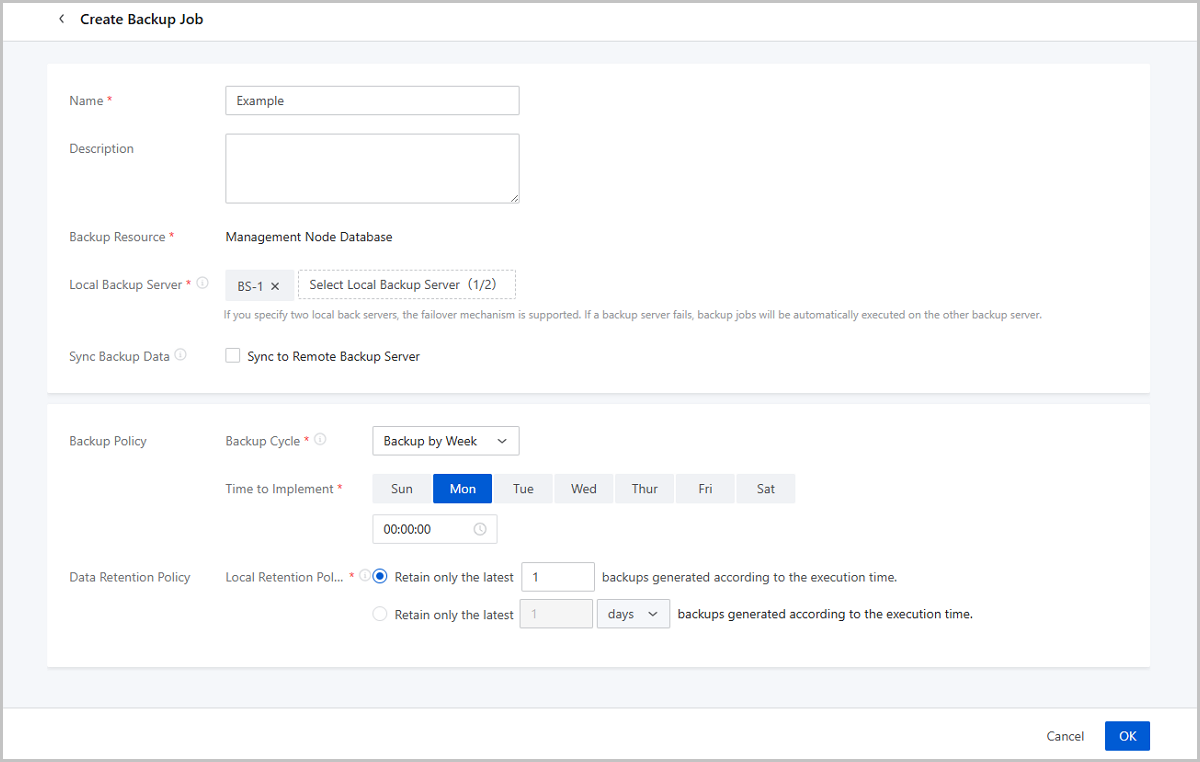Click info icon next to Sync Backup Data
1200x762 pixels.
[180, 355]
